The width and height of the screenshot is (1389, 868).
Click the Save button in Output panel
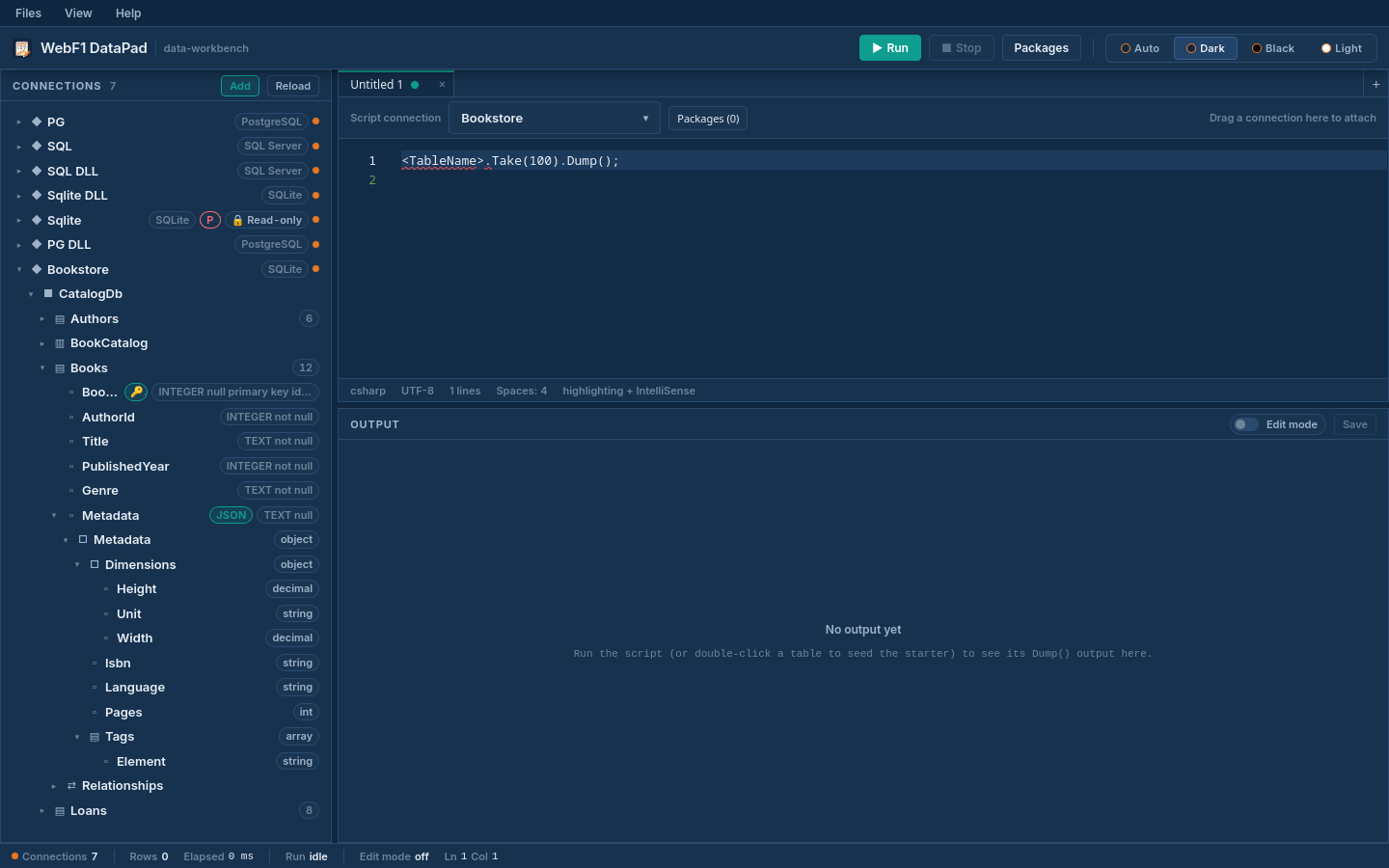click(1355, 424)
